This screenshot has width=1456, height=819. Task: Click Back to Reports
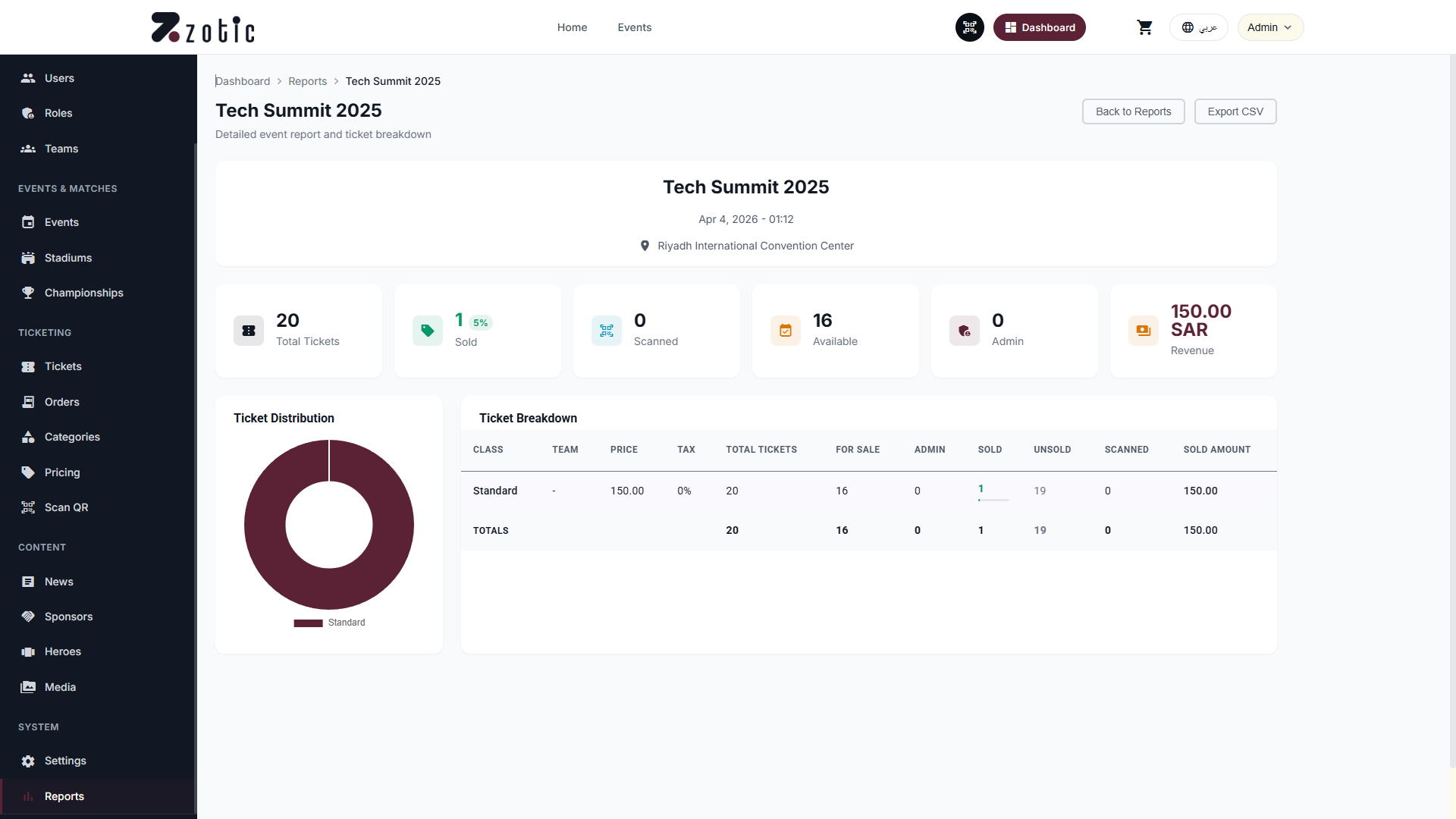(x=1133, y=111)
